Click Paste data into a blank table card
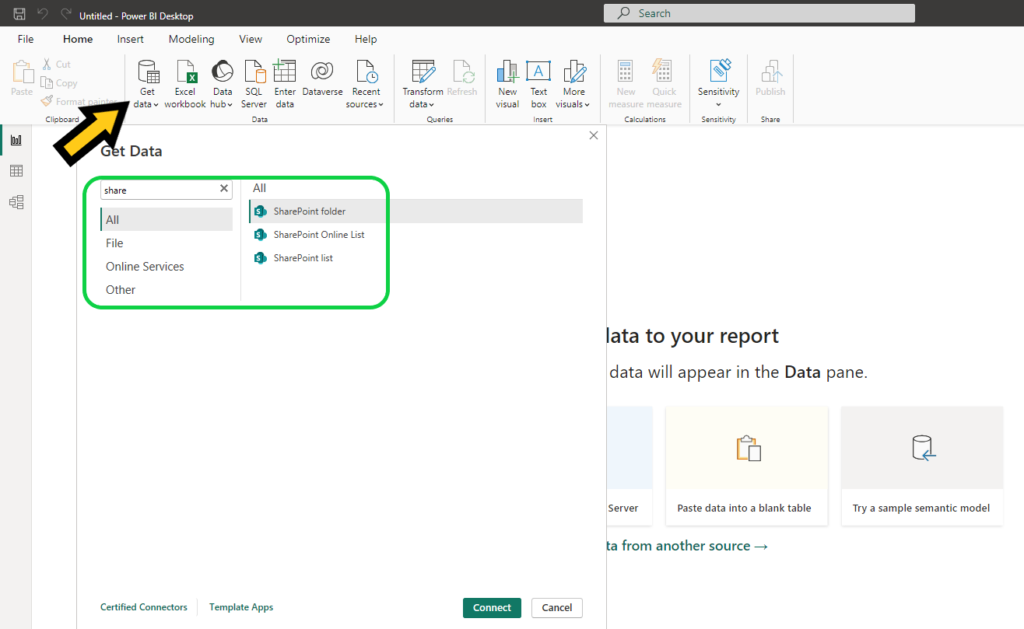 [x=746, y=466]
